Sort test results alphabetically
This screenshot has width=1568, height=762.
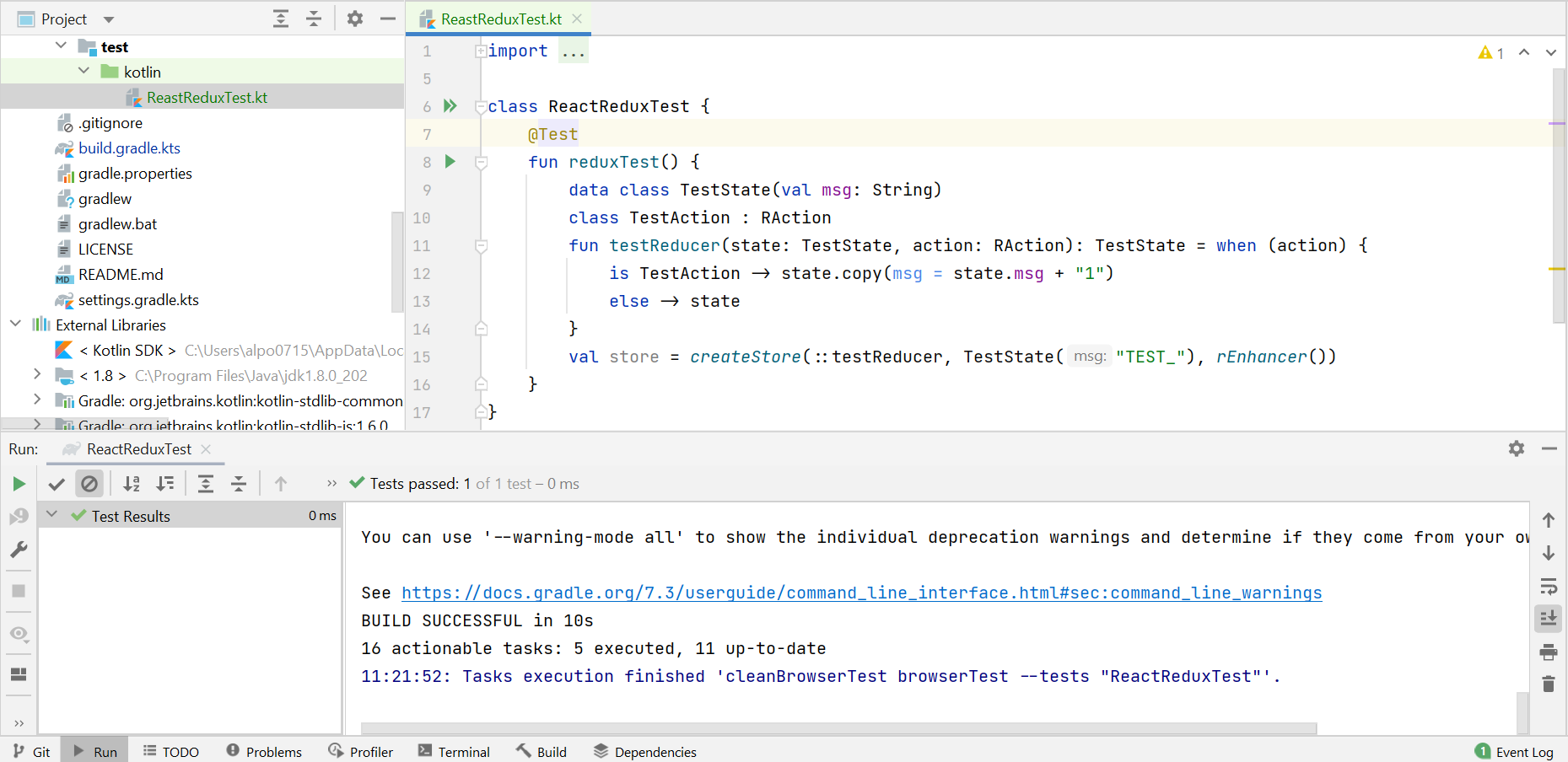(x=132, y=484)
